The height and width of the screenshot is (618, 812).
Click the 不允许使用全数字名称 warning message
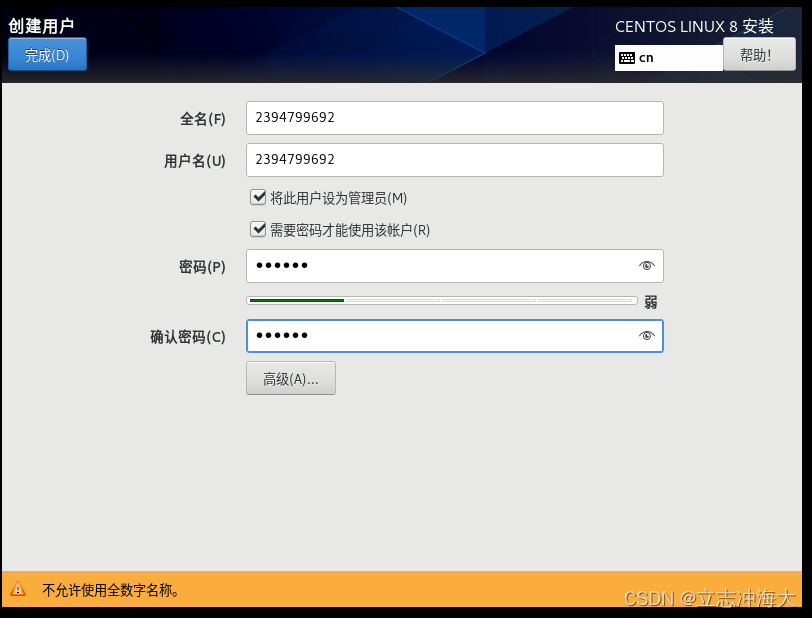pos(111,590)
